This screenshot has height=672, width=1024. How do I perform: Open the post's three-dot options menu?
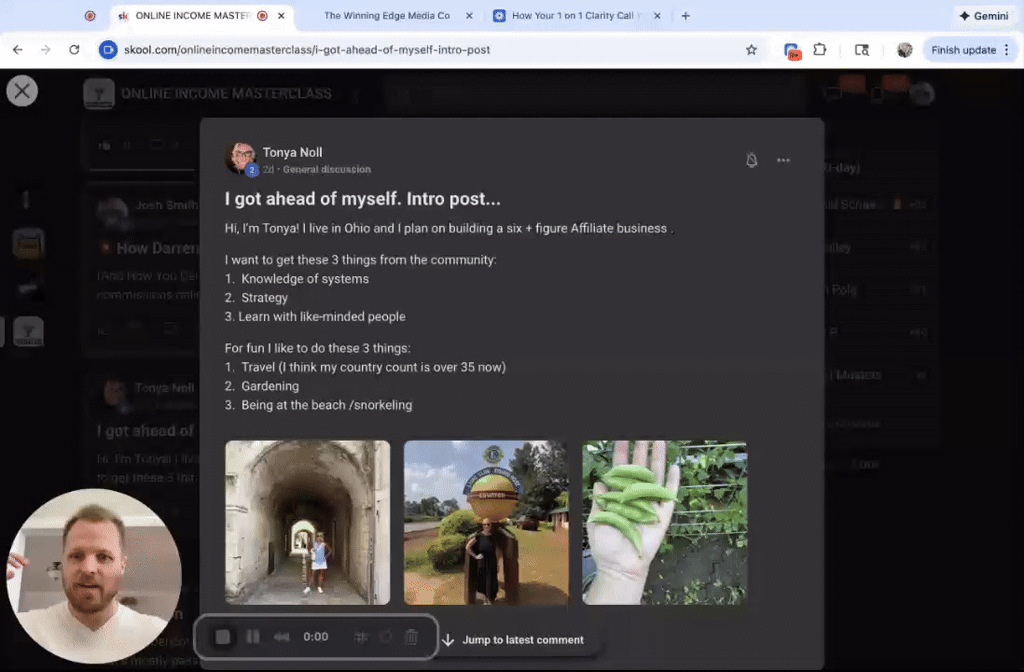point(783,160)
